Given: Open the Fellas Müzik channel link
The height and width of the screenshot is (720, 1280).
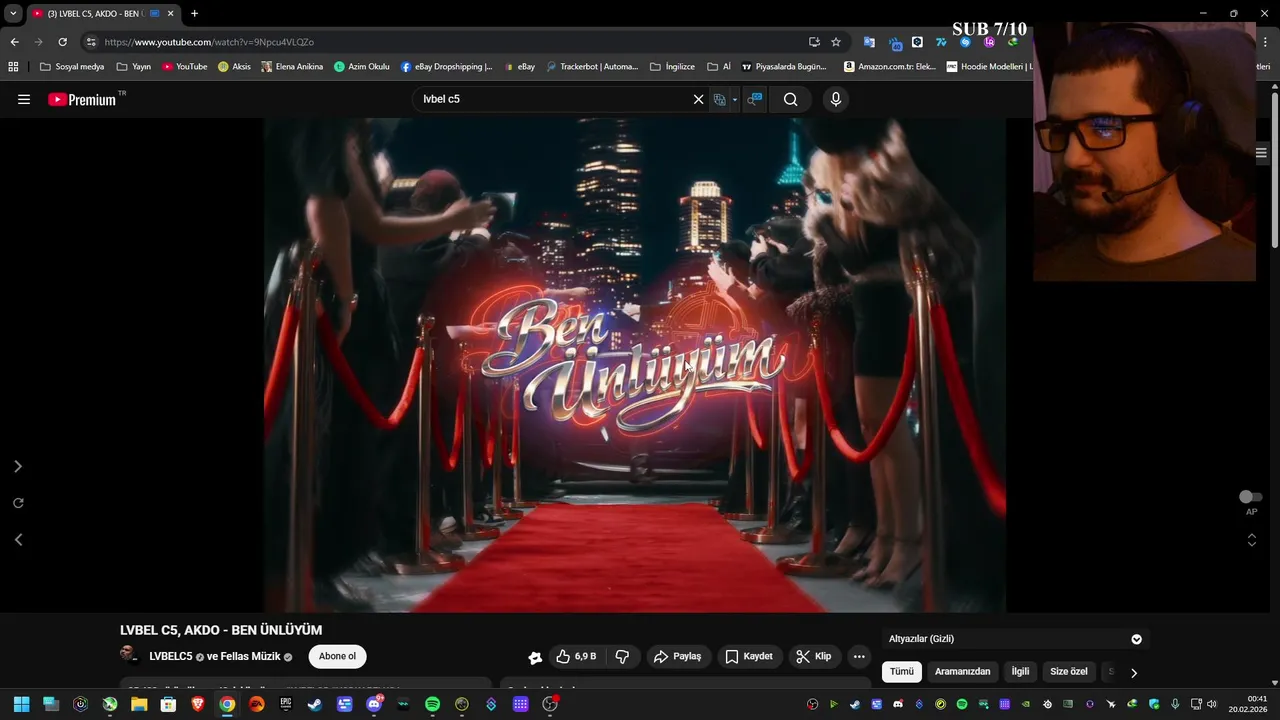Looking at the screenshot, I should click(251, 656).
